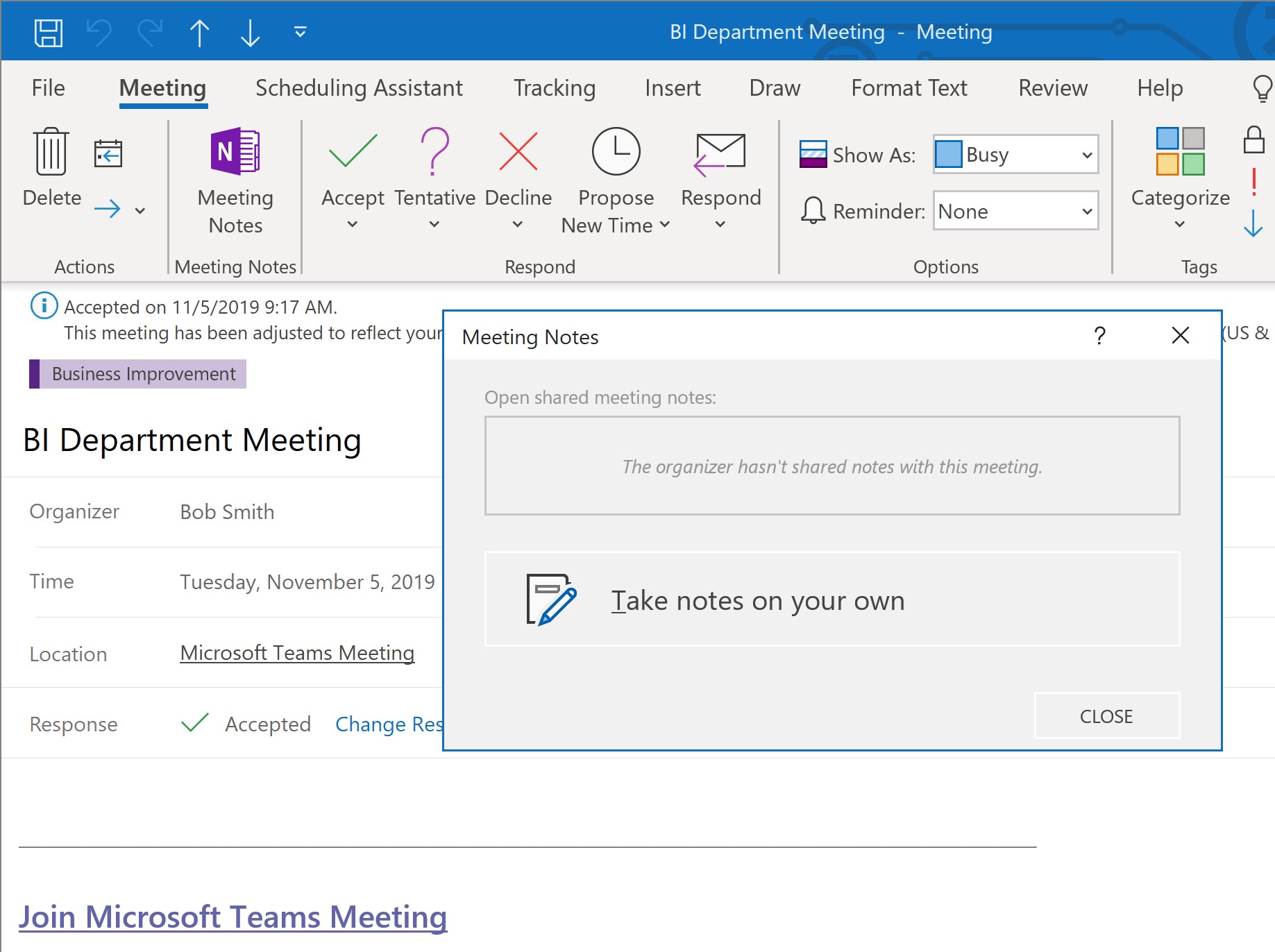Go to previous item with up arrow
Screen dimensions: 1275x952
[x=200, y=33]
